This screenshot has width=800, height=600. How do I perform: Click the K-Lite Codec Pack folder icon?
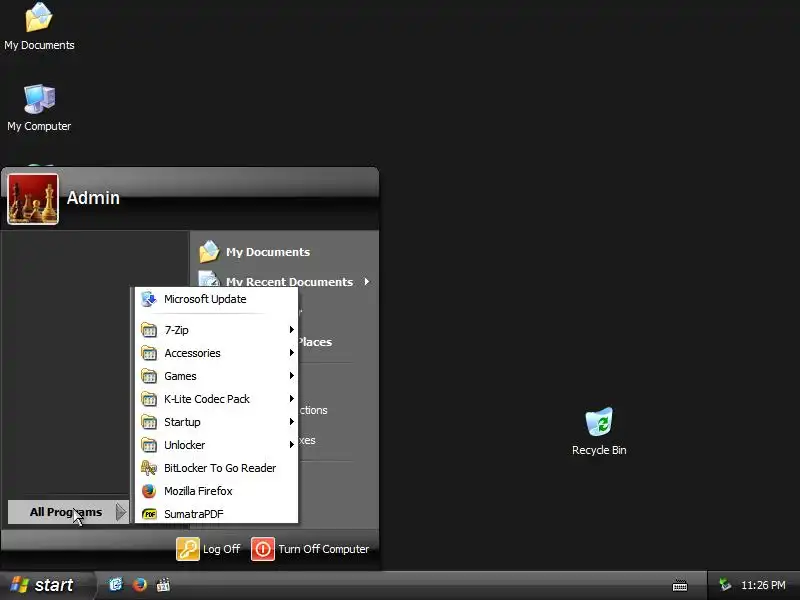tap(148, 399)
